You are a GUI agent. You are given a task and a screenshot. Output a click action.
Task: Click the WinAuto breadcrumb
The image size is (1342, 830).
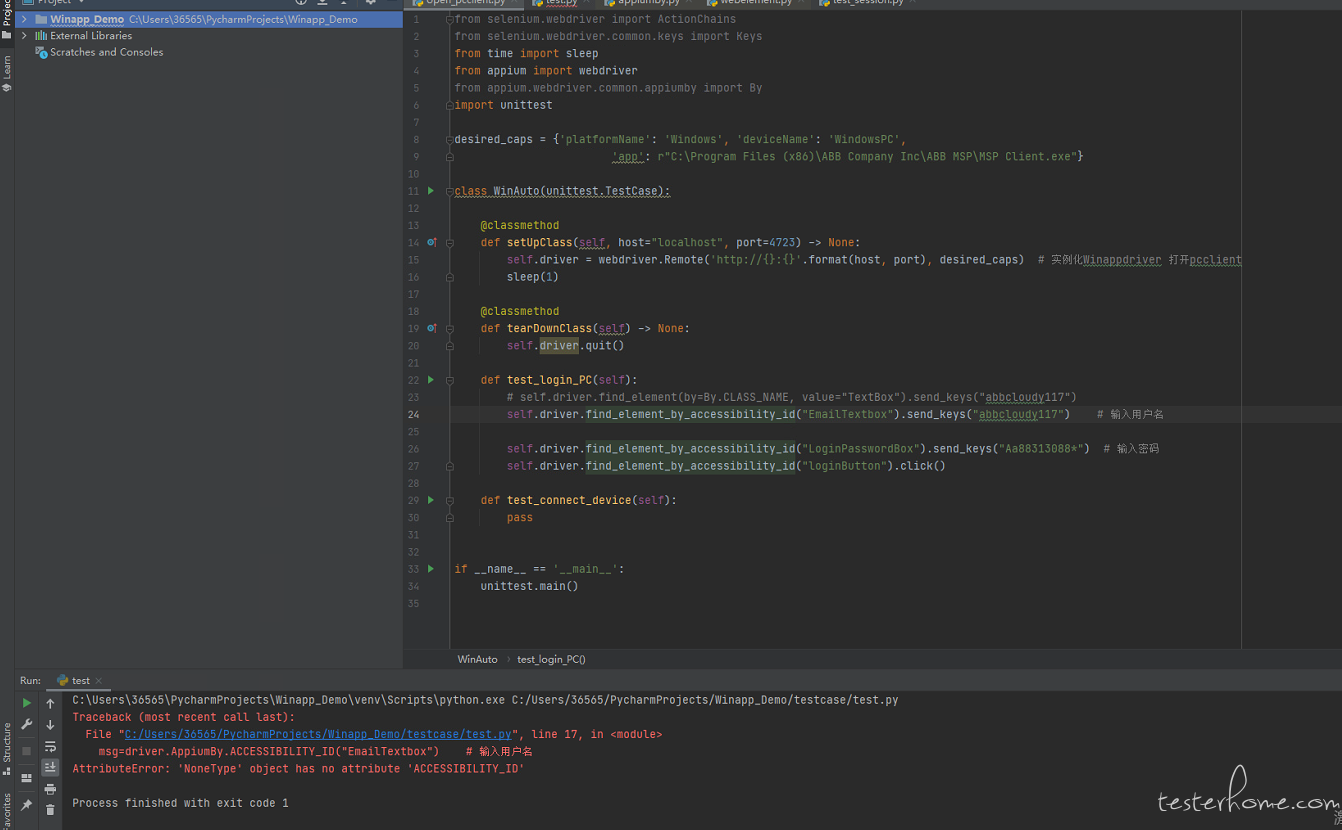point(477,659)
